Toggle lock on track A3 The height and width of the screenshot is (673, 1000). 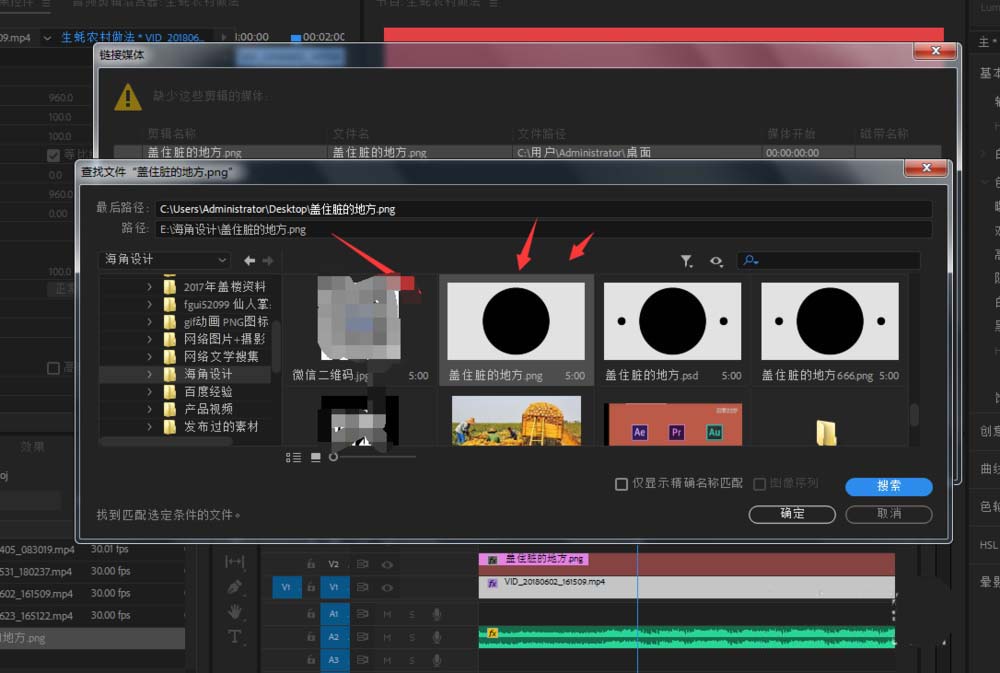(311, 660)
